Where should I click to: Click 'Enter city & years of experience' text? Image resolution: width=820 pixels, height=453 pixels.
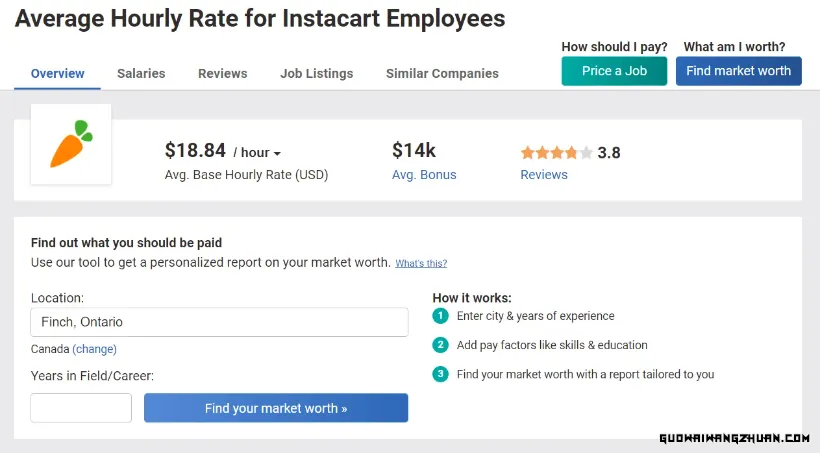(536, 316)
